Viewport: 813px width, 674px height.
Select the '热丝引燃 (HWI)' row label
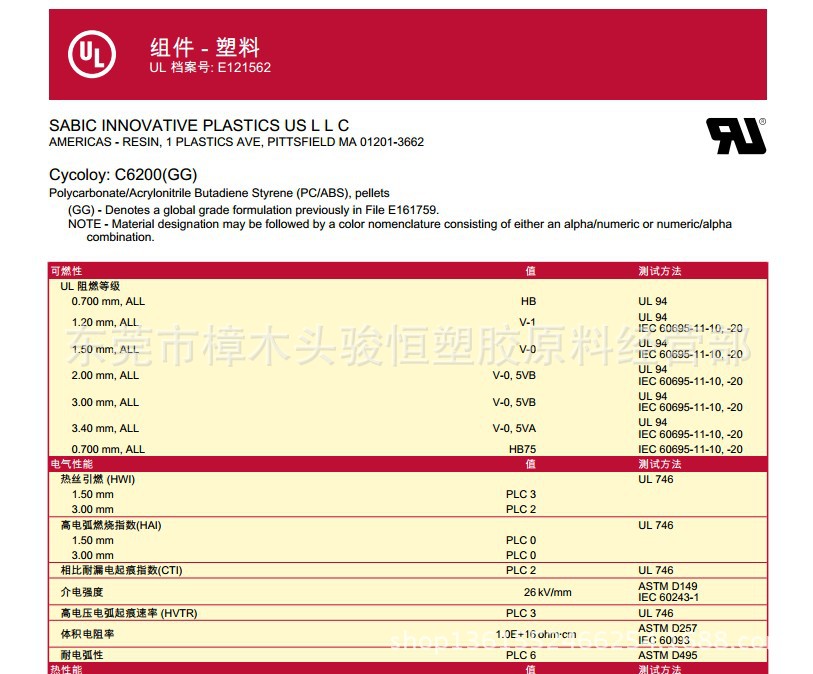point(98,479)
